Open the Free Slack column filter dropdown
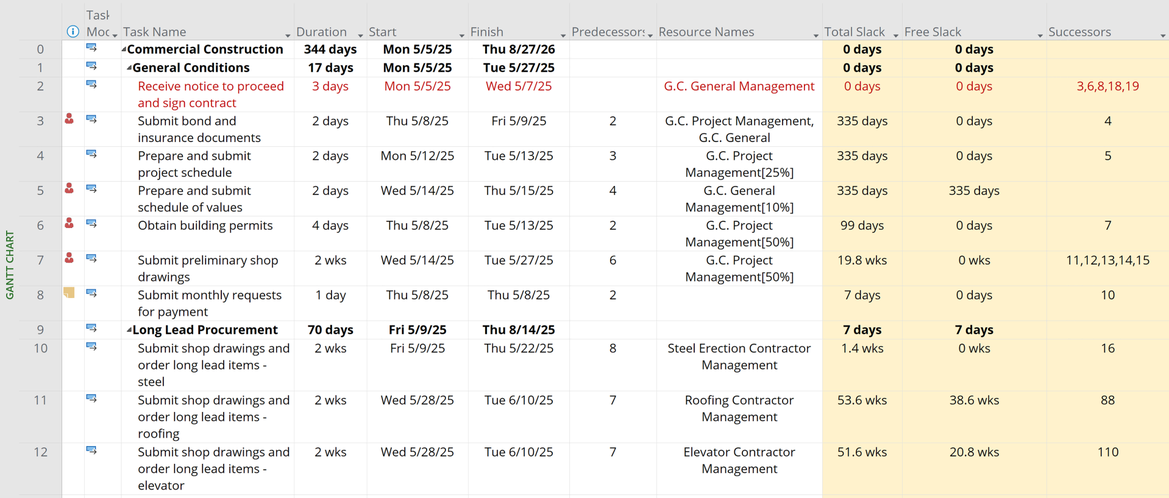Viewport: 1169px width, 498px height. [x=1041, y=34]
